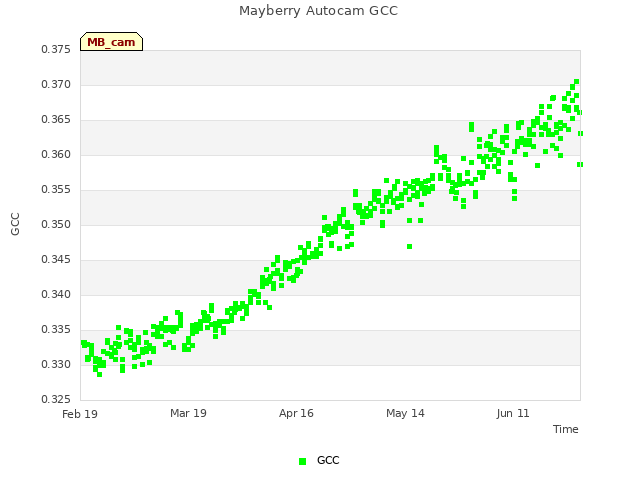The width and height of the screenshot is (640, 480).
Task: Select the May 14 x-axis label
Action: coord(405,413)
